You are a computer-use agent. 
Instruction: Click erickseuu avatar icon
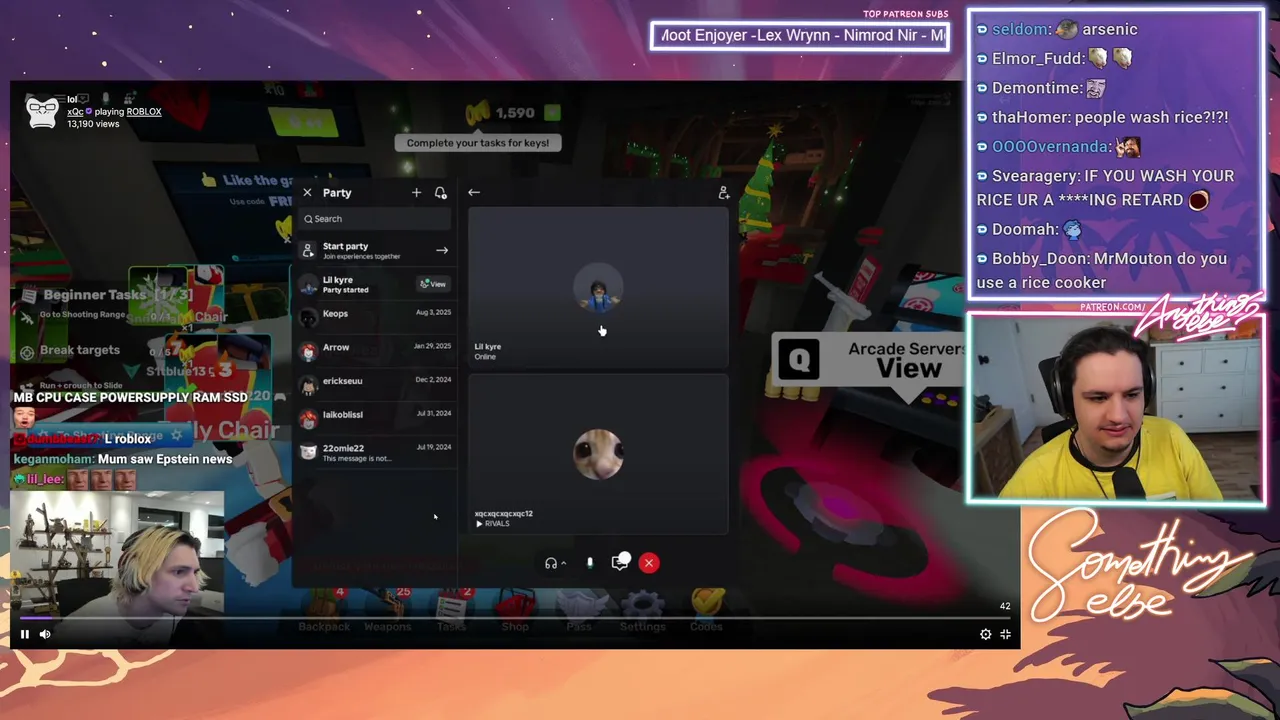pyautogui.click(x=308, y=385)
